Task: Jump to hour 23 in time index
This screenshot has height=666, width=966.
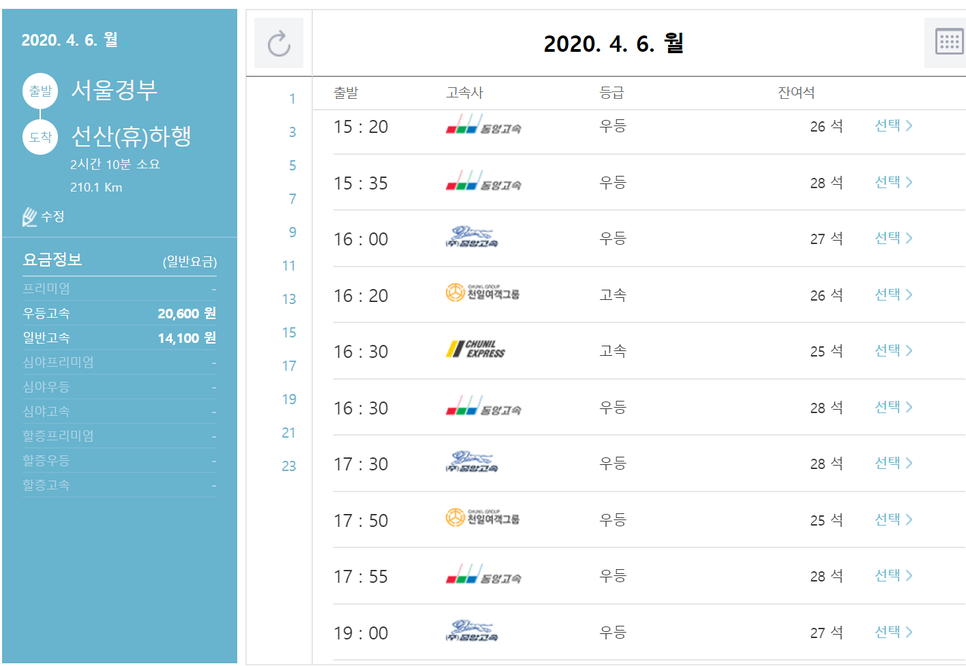Action: 289,466
